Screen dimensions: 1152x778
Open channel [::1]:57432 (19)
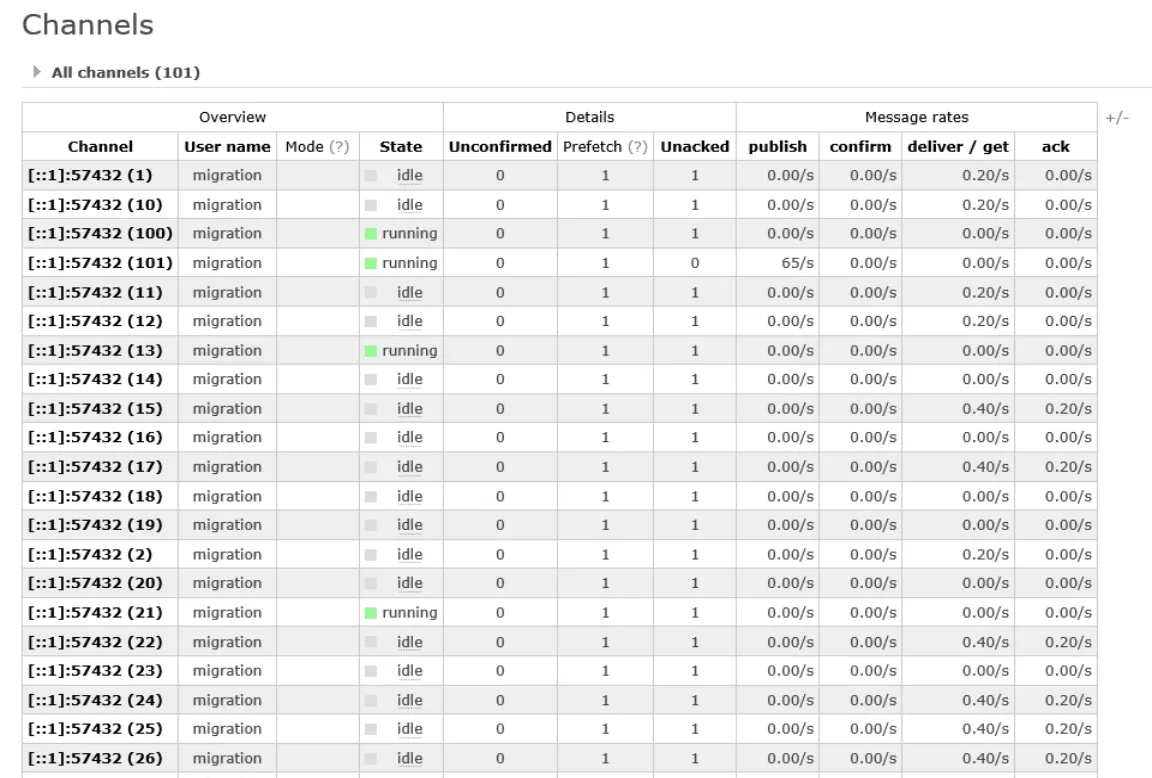click(x=95, y=525)
